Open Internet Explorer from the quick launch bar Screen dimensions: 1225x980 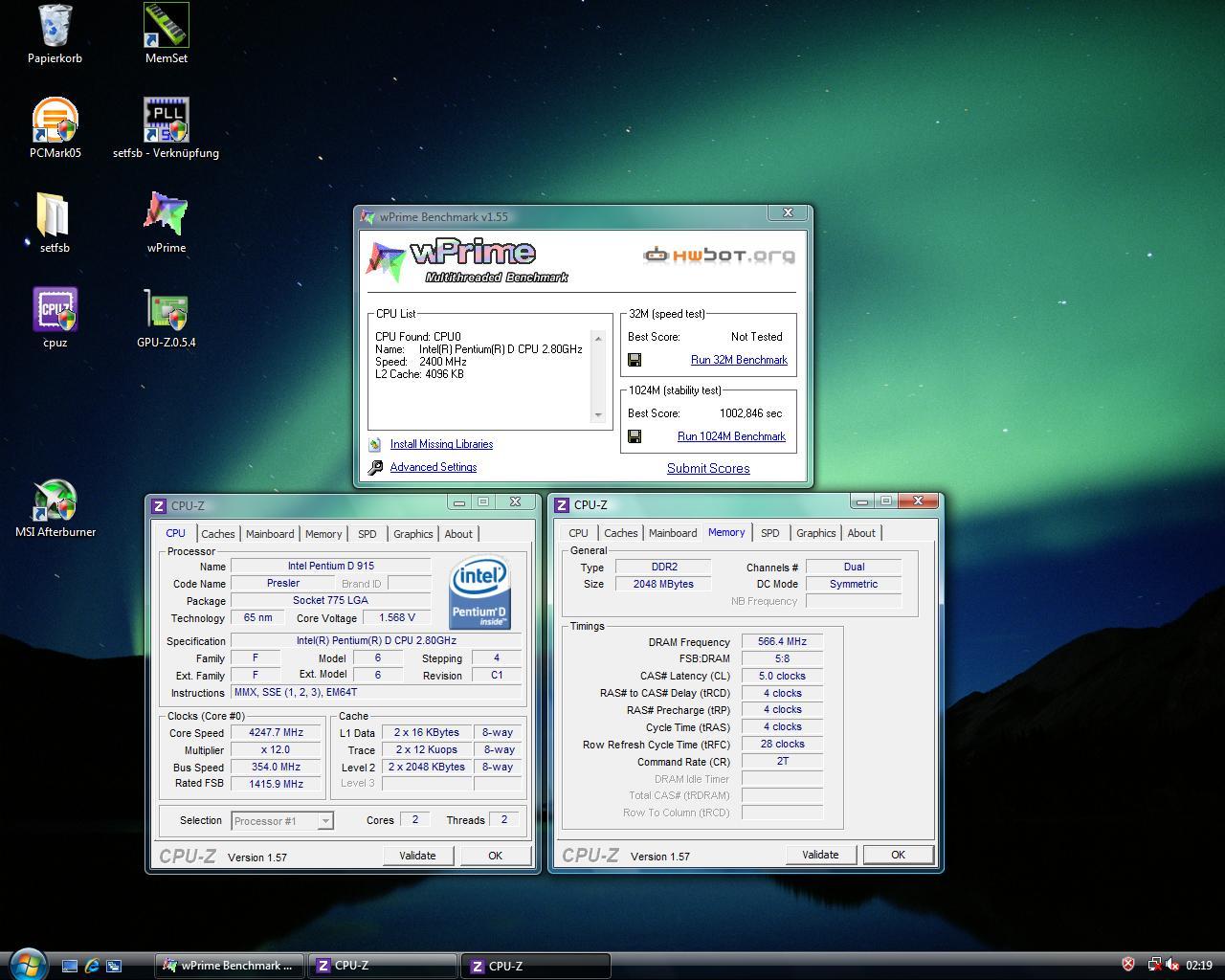(x=92, y=966)
